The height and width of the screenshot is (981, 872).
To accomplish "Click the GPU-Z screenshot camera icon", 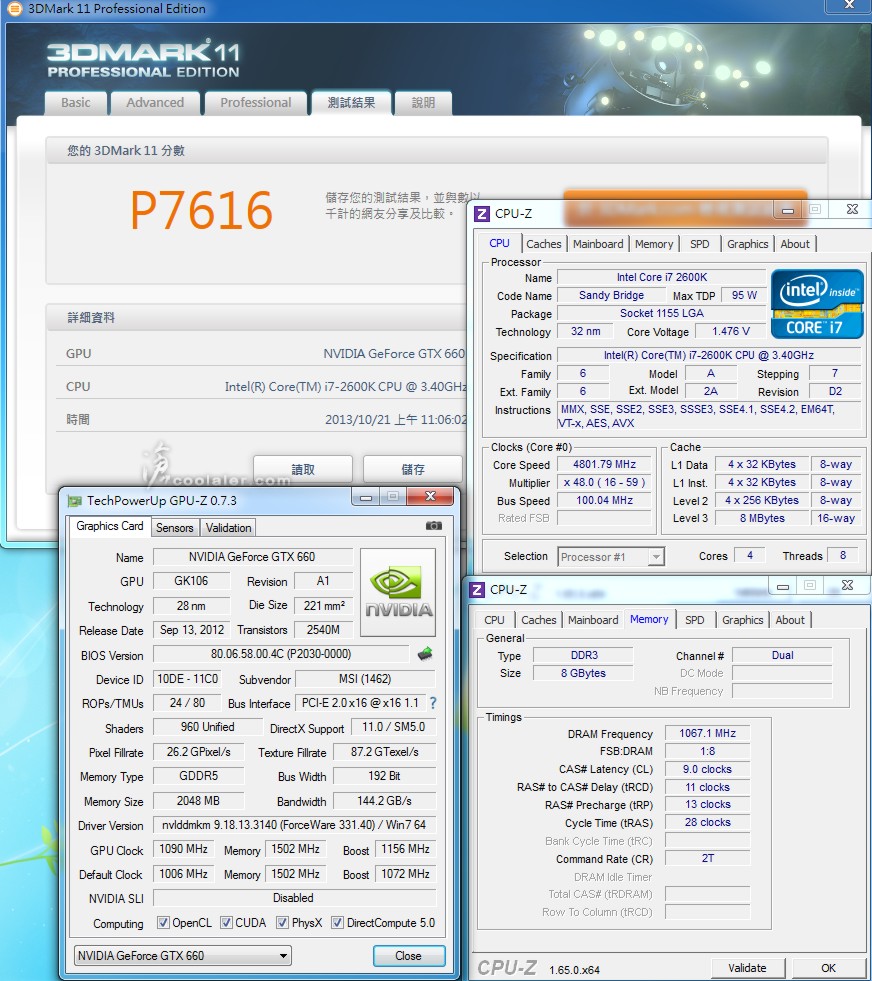I will 433,526.
